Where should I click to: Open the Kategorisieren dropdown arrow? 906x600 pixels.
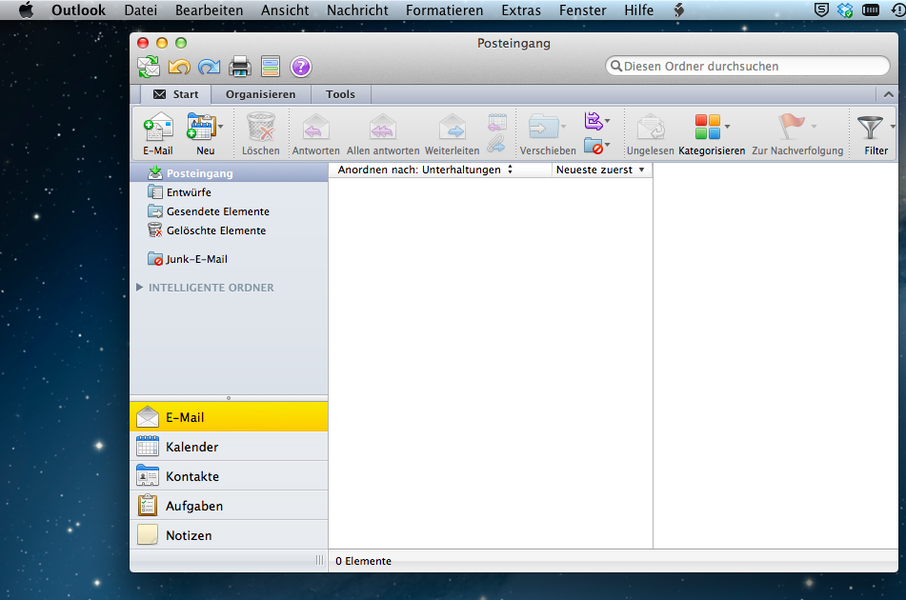pos(727,126)
